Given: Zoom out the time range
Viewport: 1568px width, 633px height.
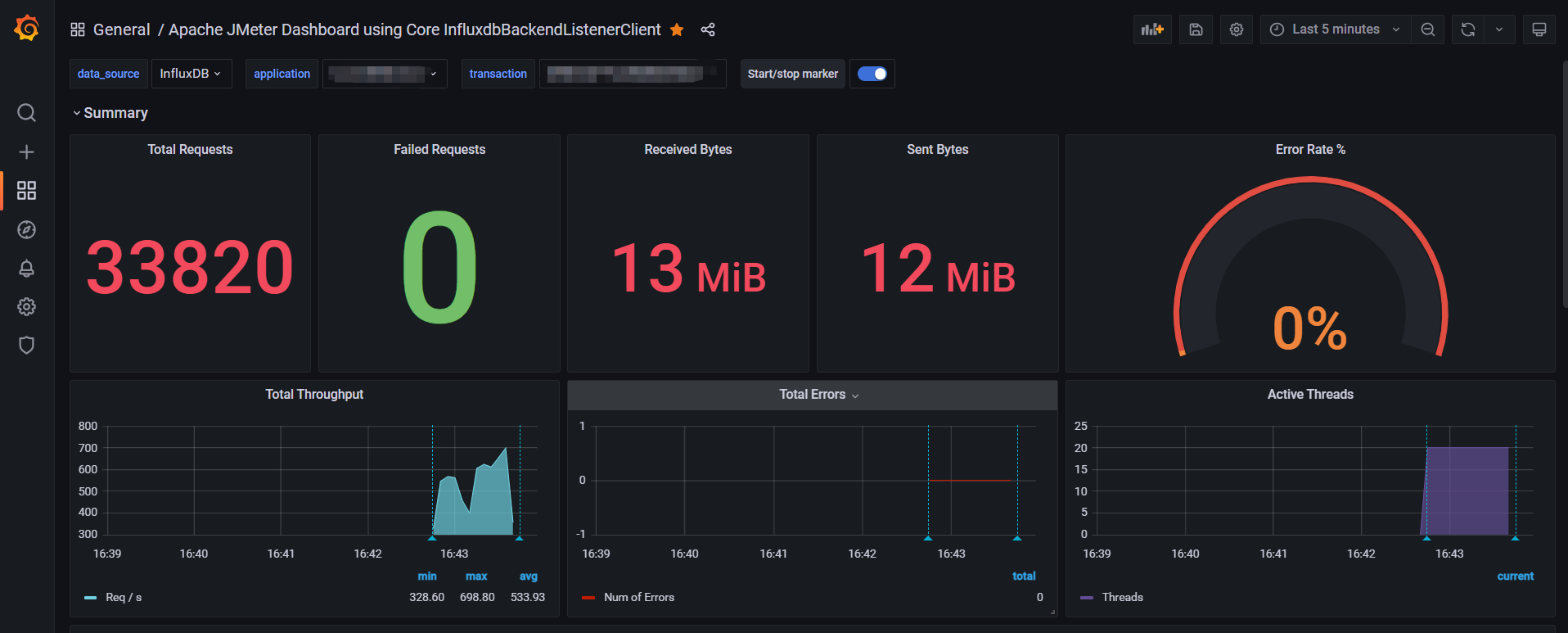Looking at the screenshot, I should (x=1428, y=29).
